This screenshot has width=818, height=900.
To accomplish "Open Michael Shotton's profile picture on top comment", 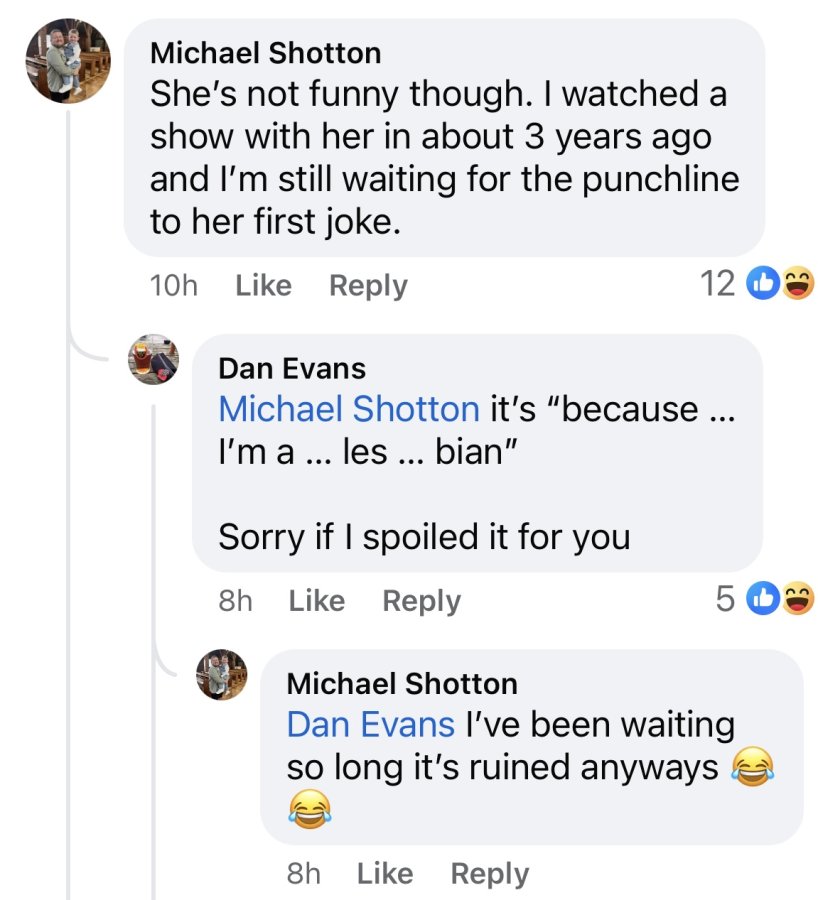I will (x=68, y=61).
